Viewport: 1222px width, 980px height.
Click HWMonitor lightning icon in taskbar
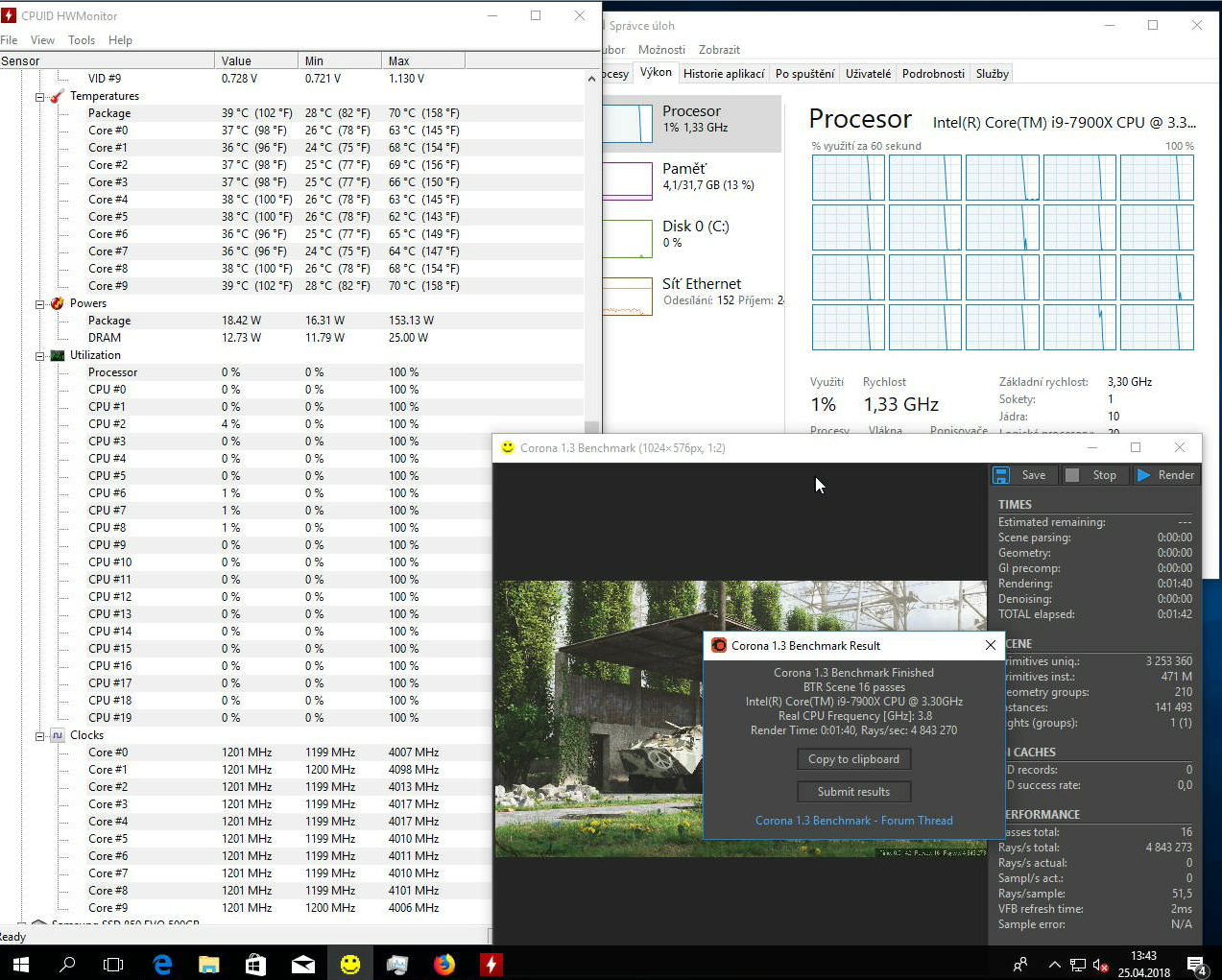pyautogui.click(x=491, y=964)
